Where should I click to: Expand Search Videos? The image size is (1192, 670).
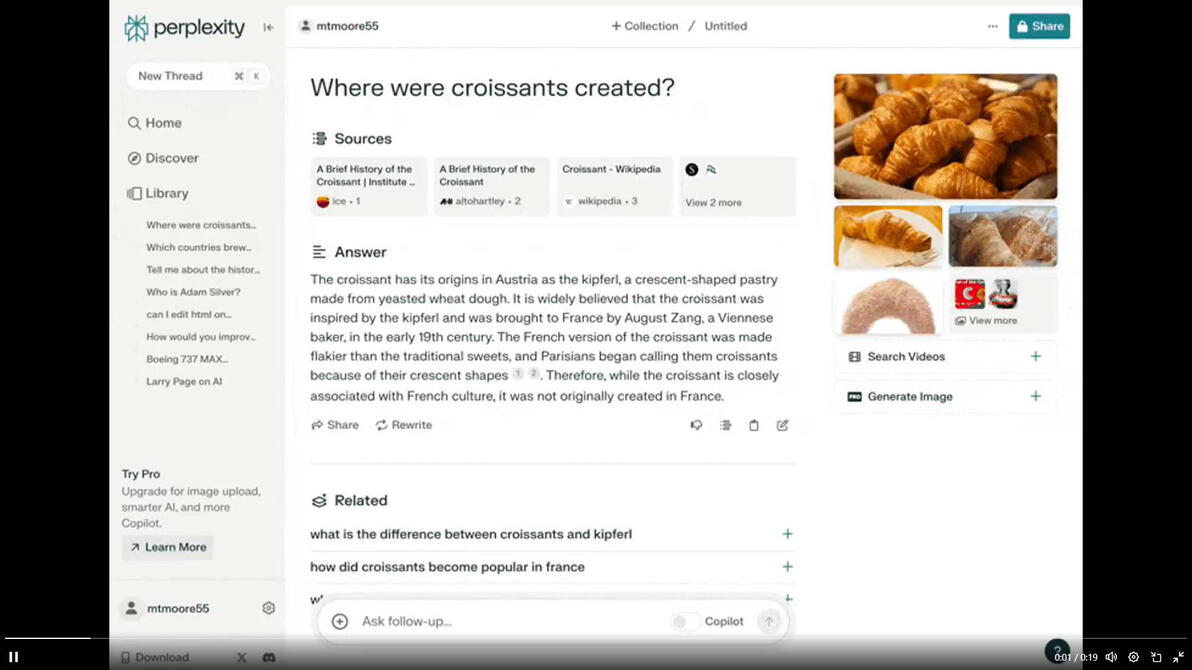point(945,357)
